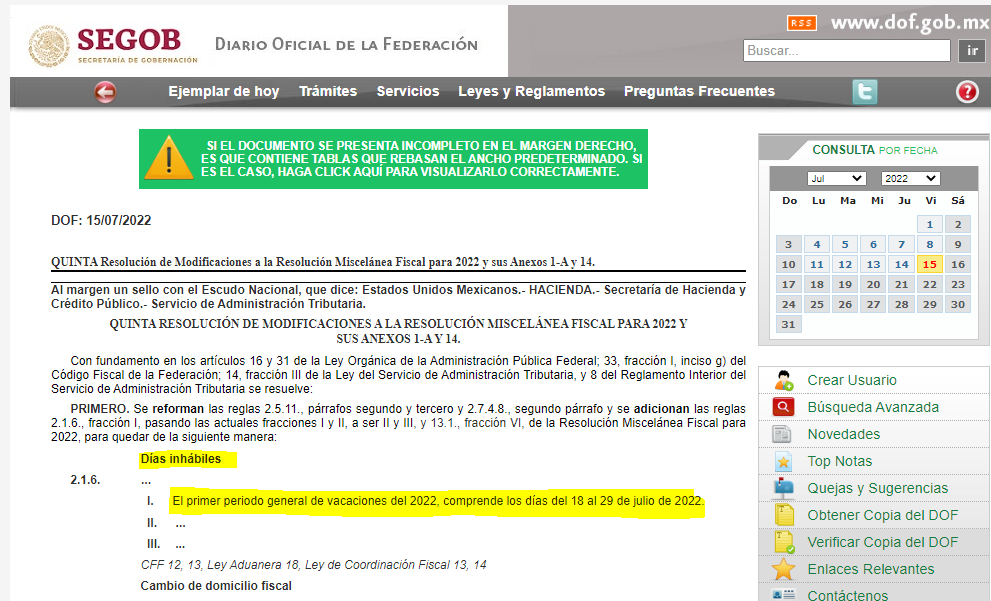This screenshot has width=991, height=601.
Task: Open Preguntas Frecuentes menu
Action: [x=699, y=92]
